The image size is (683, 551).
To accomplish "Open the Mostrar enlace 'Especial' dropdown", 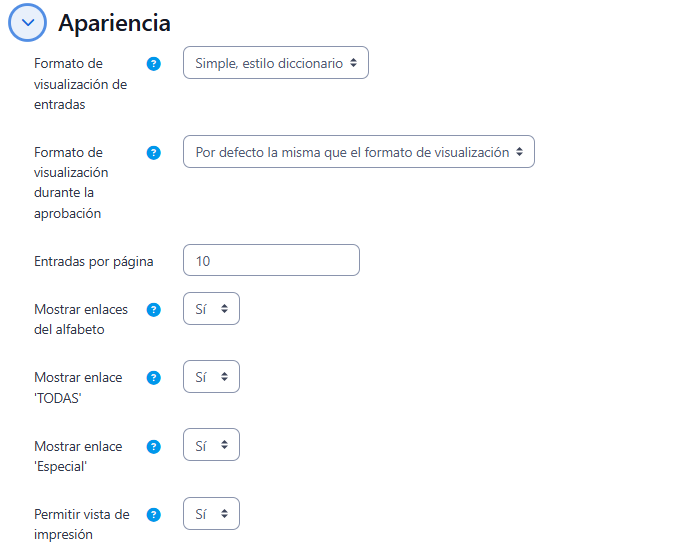I will [x=211, y=445].
